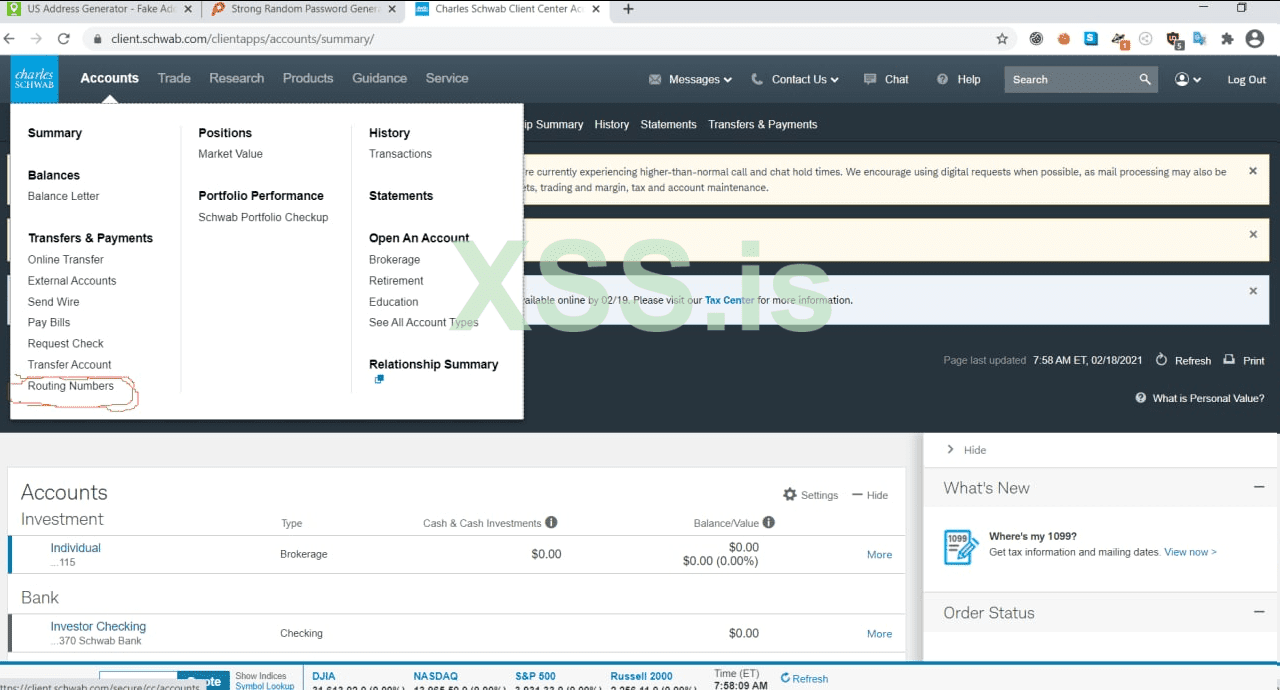Collapse the Order Status panel
The image size is (1280, 690).
click(x=1259, y=612)
